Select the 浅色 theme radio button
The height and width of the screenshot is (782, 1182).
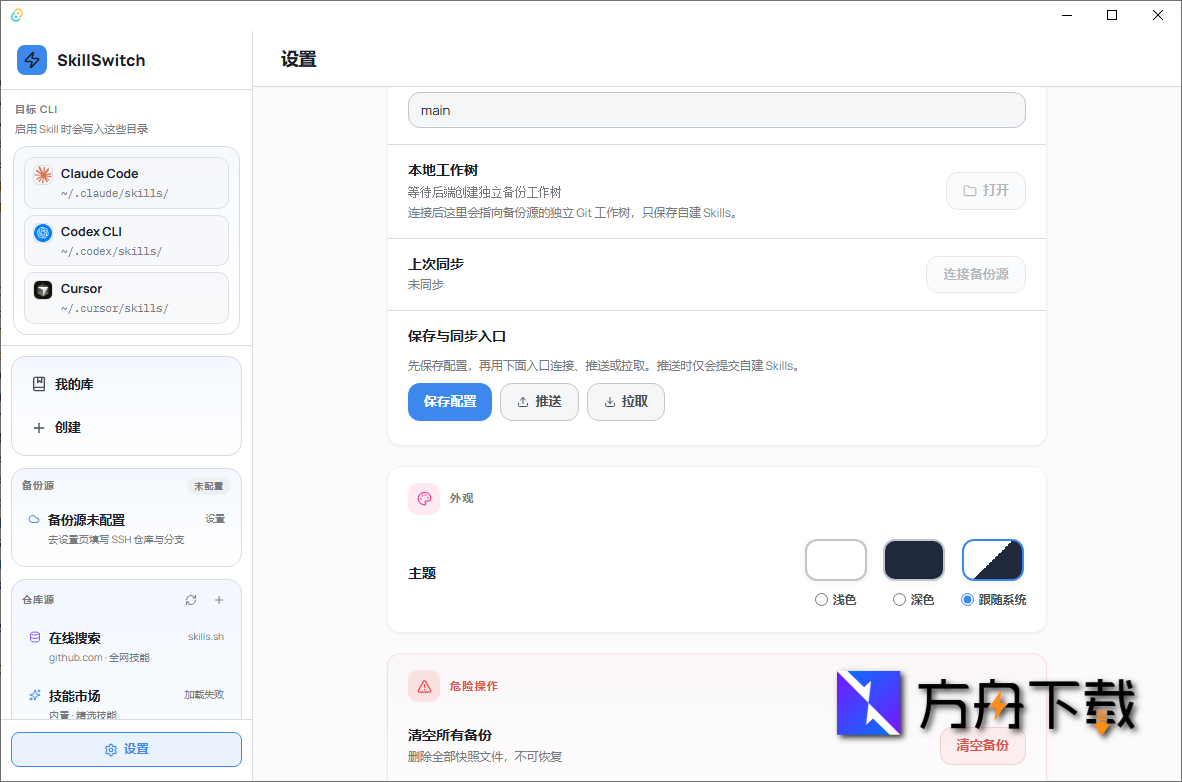(x=820, y=599)
